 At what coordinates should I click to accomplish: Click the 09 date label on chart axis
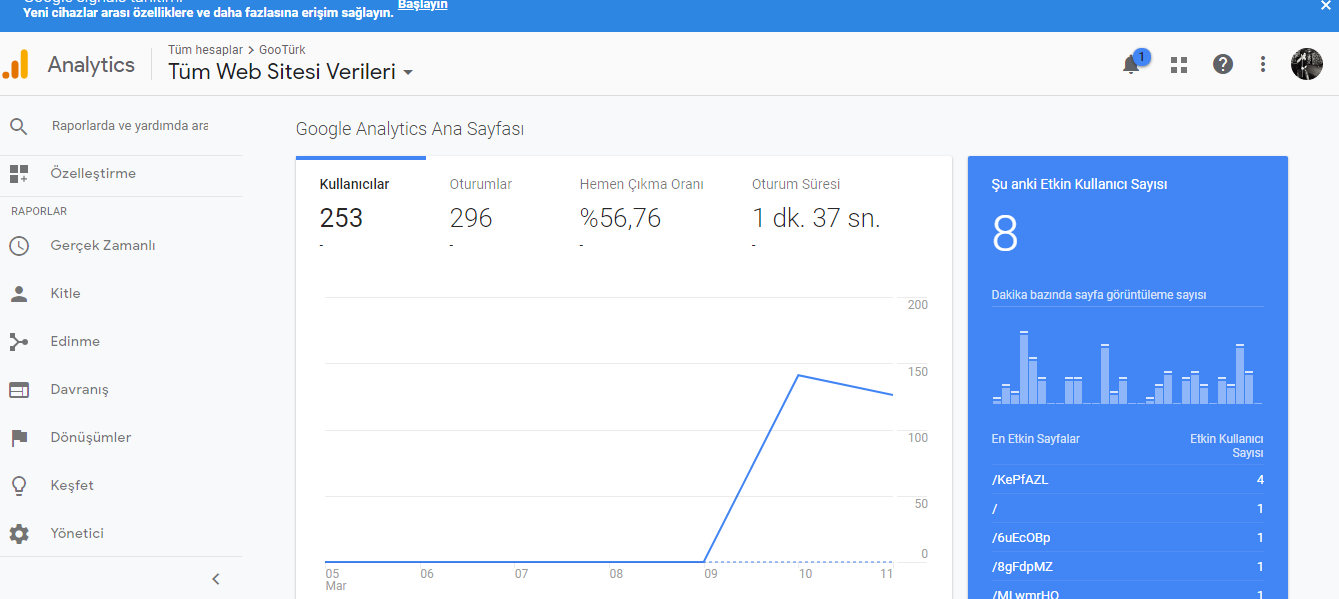pyautogui.click(x=710, y=574)
